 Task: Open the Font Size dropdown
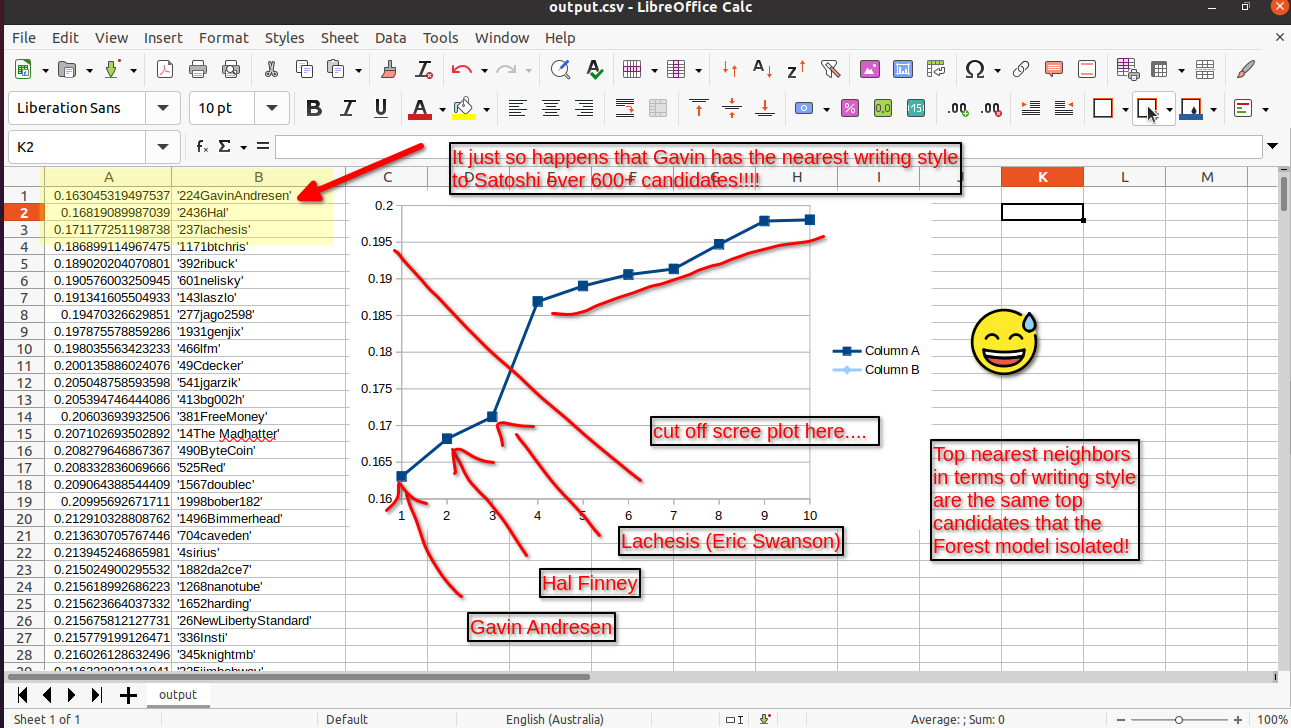point(270,108)
